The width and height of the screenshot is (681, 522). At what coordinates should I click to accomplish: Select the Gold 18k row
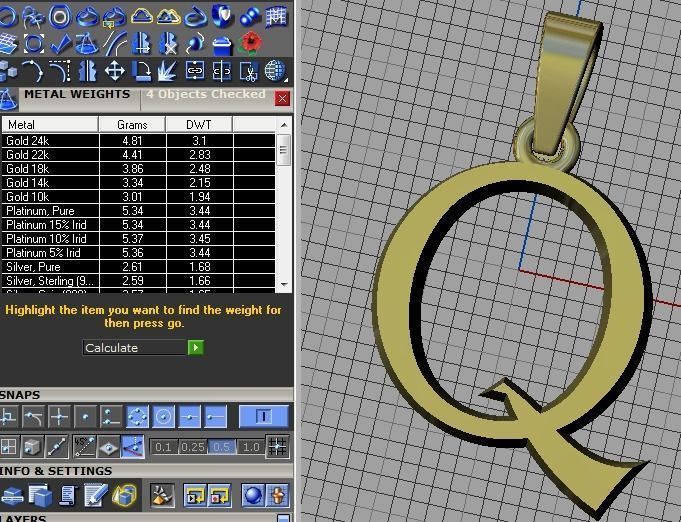[x=138, y=168]
